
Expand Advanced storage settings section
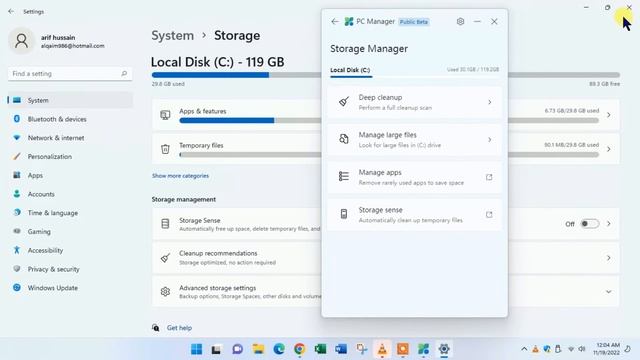pyautogui.click(x=609, y=292)
